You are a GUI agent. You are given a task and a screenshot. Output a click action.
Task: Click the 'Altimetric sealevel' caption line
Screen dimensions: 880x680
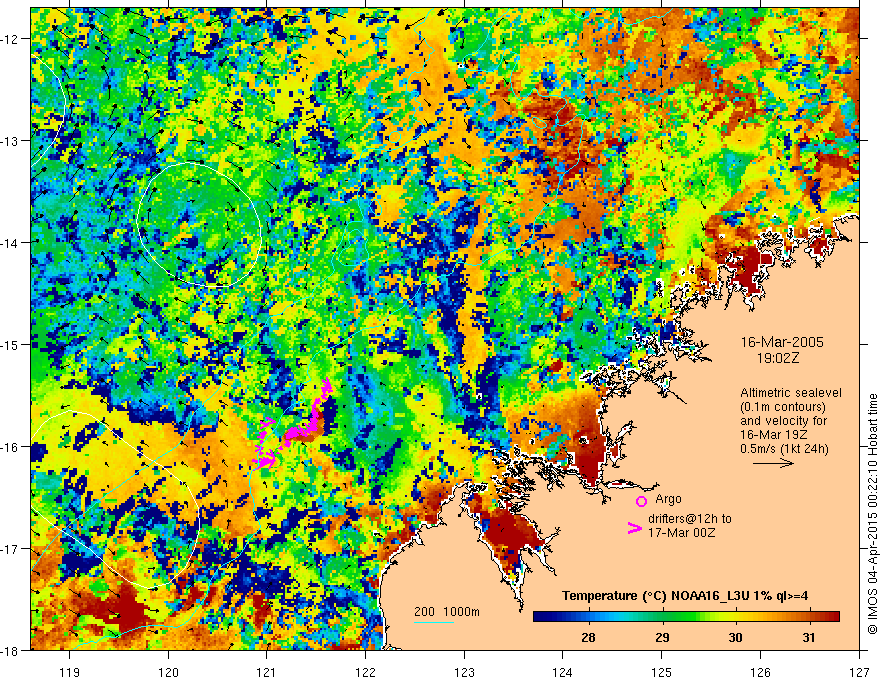tap(791, 393)
